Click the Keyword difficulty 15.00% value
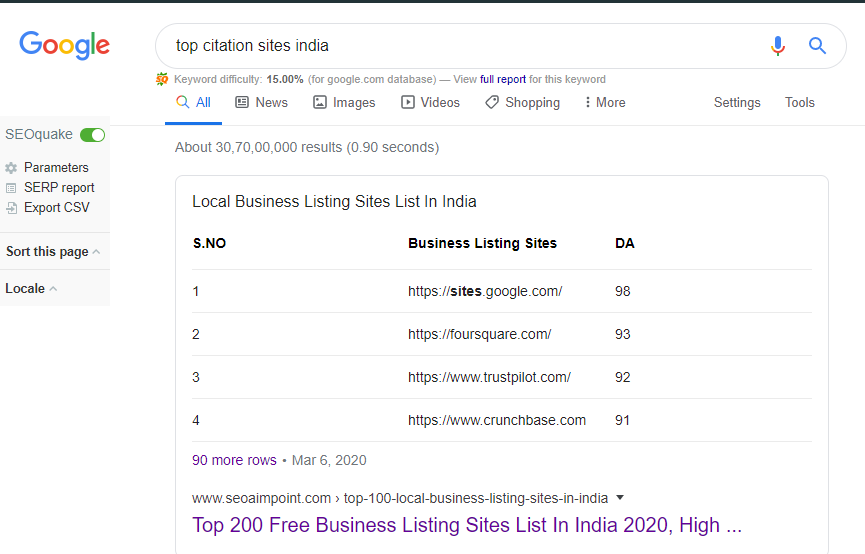This screenshot has height=554, width=865. (285, 79)
